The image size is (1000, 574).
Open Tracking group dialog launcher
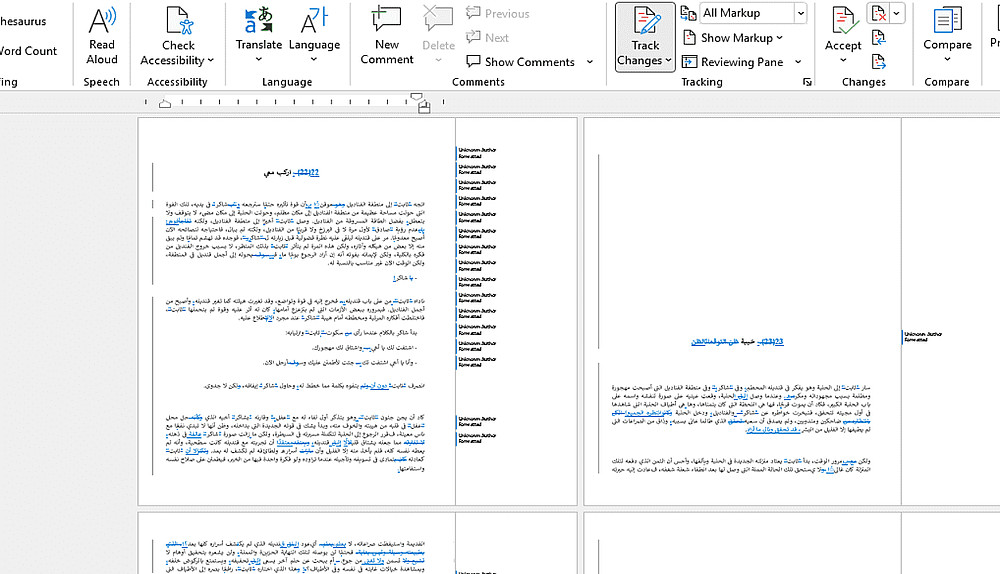pyautogui.click(x=807, y=82)
